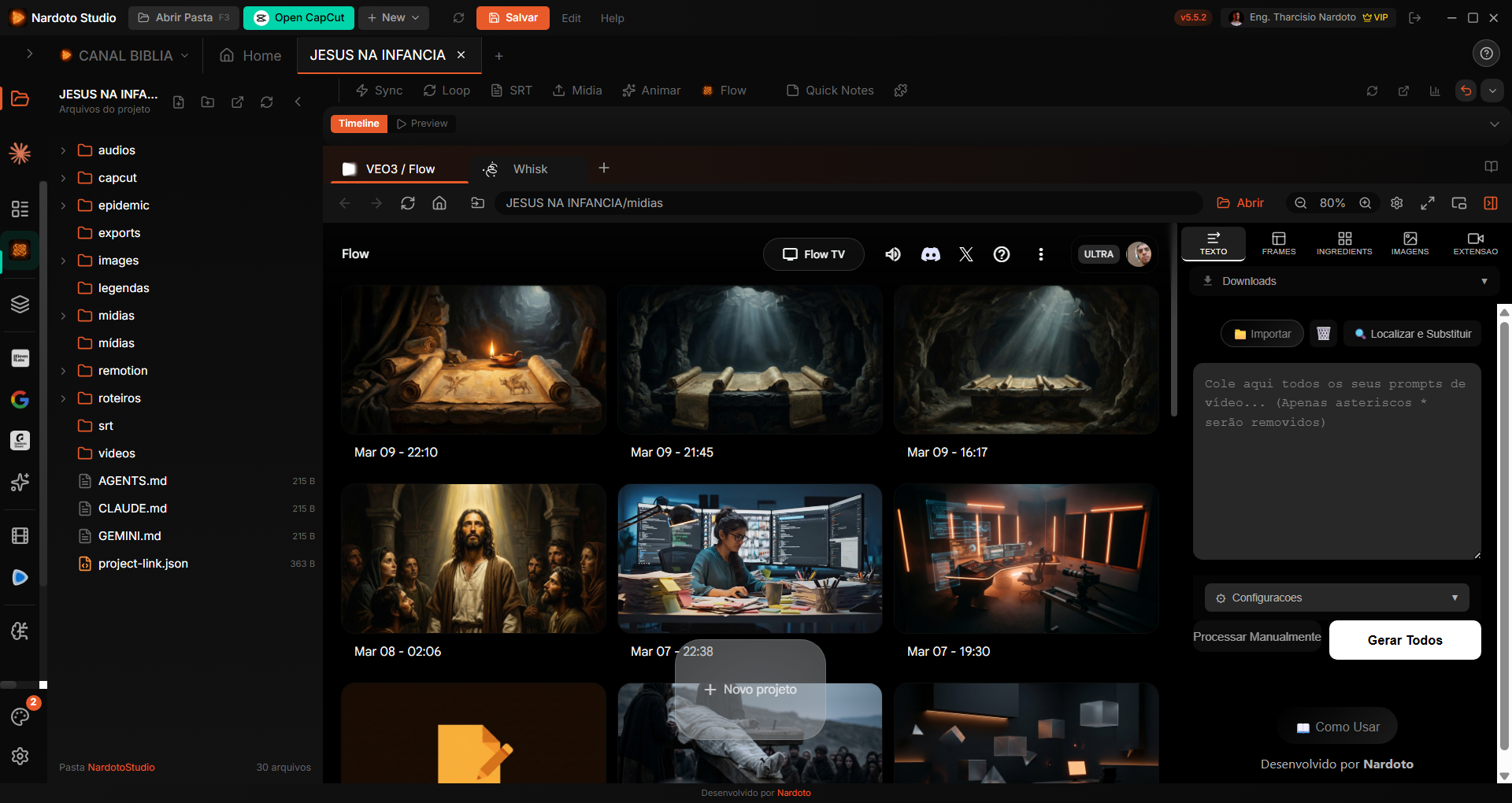Click the trash bin icon beside Importar
Viewport: 1512px width, 803px height.
pos(1324,334)
